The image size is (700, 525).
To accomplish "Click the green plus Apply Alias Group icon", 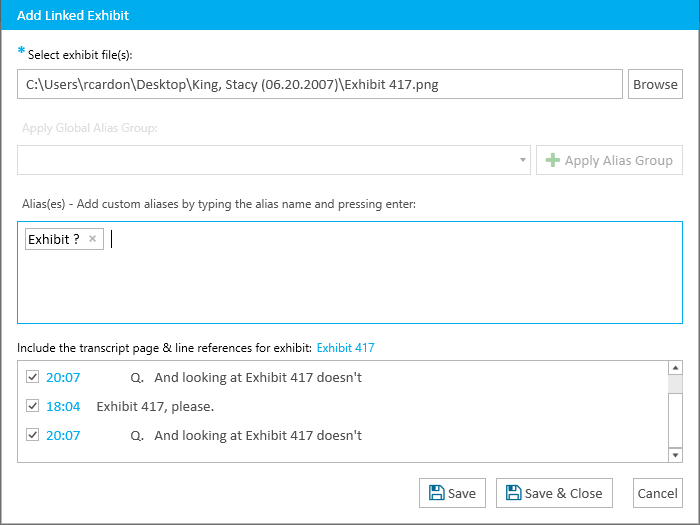I will click(x=553, y=160).
